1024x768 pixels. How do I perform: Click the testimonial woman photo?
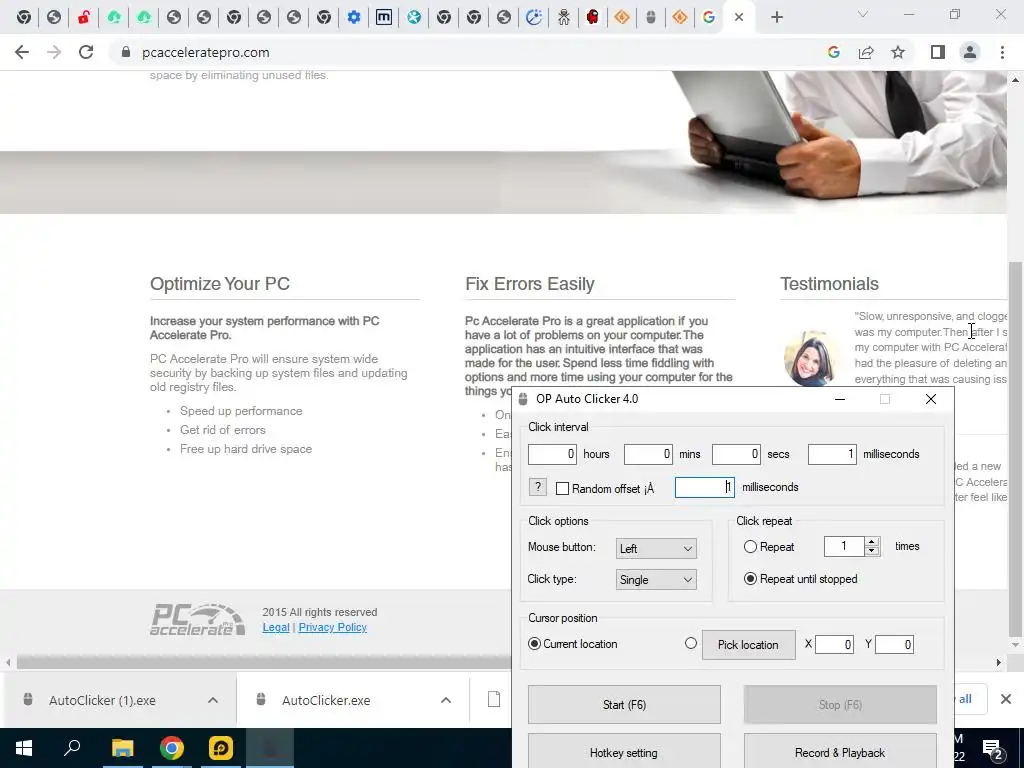[x=810, y=358]
